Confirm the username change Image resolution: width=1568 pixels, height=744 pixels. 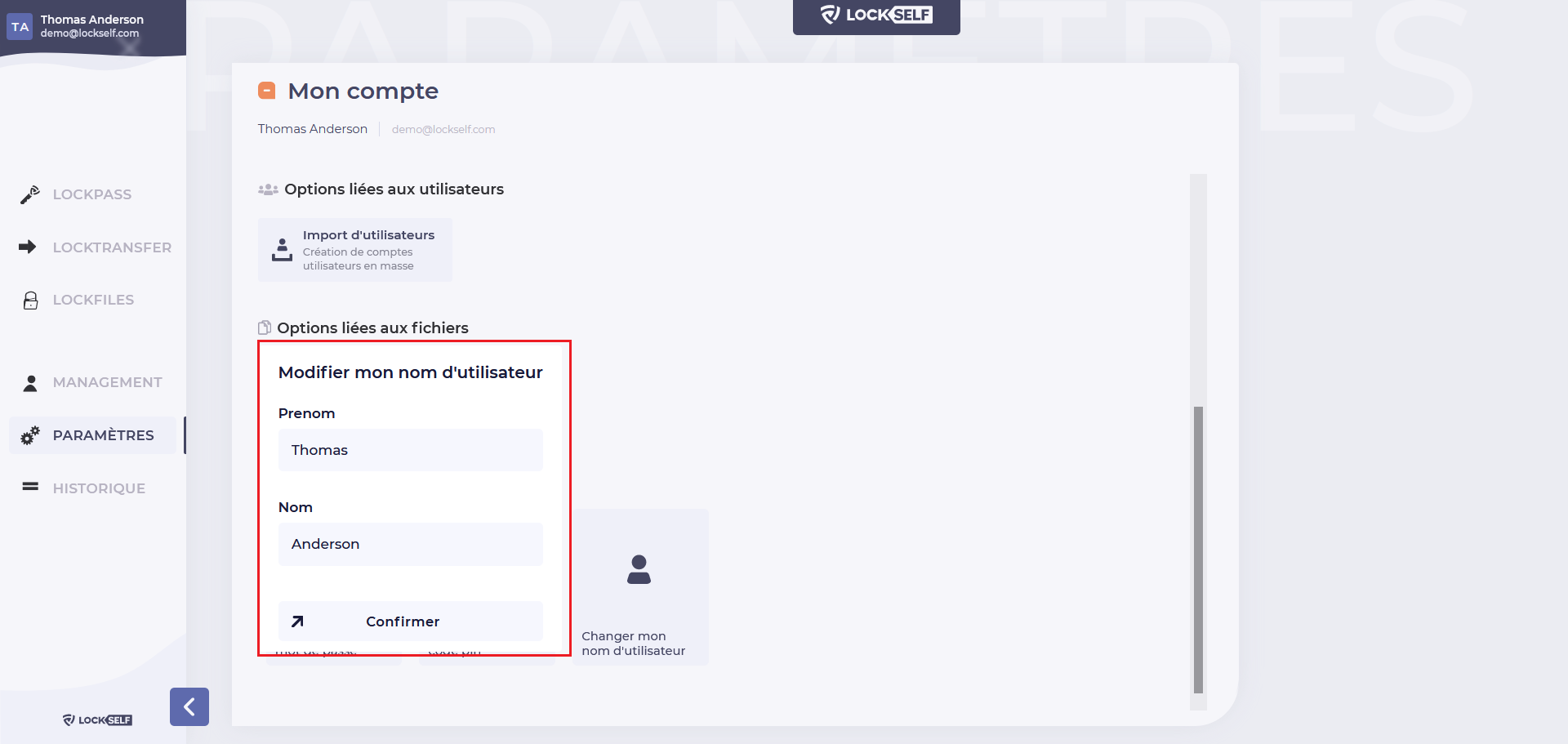[410, 621]
